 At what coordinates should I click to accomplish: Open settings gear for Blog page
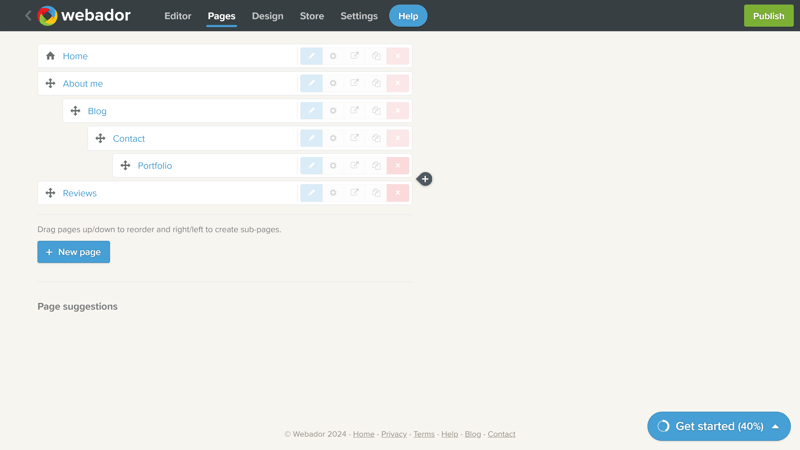333,111
